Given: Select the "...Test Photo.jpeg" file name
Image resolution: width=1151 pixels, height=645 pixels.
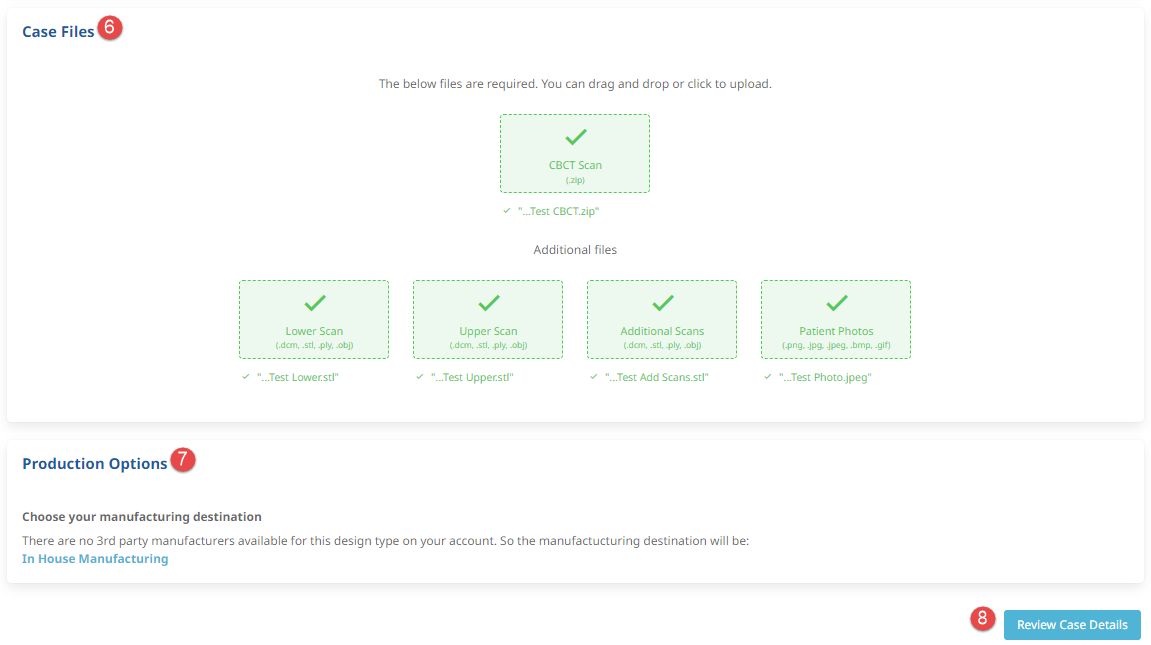Looking at the screenshot, I should (x=826, y=378).
